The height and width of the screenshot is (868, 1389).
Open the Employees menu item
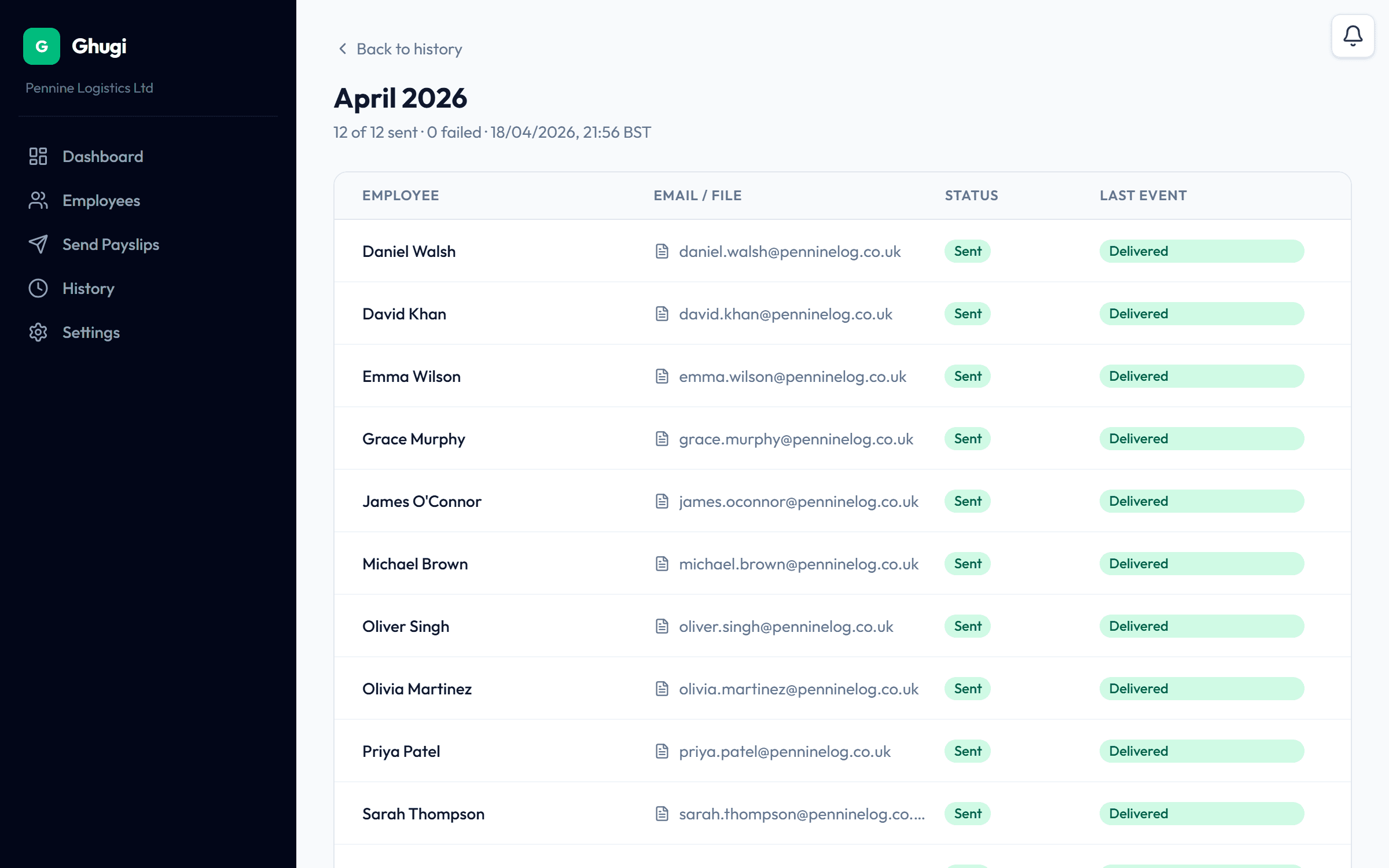pos(101,200)
